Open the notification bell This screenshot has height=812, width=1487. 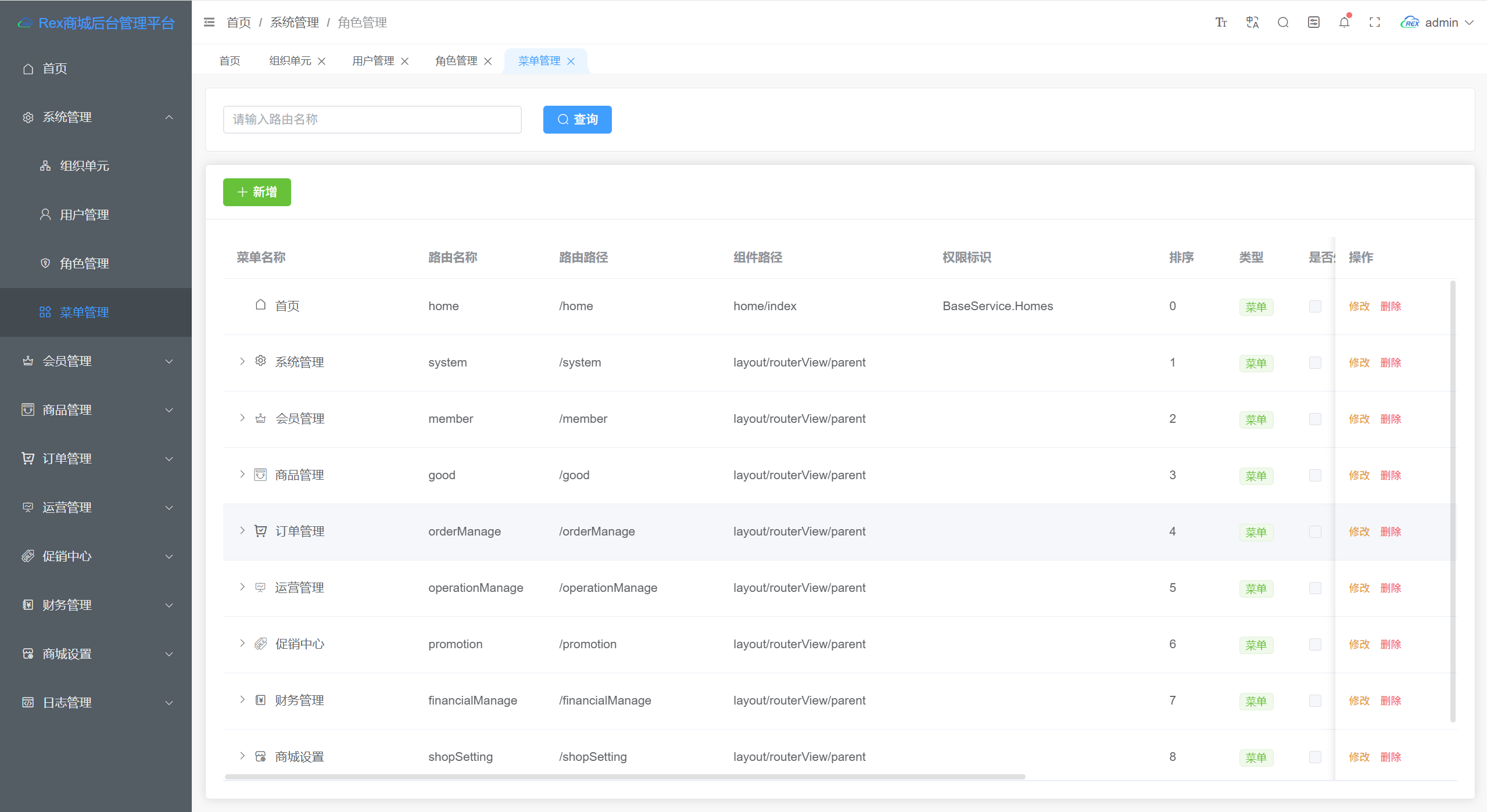1344,23
